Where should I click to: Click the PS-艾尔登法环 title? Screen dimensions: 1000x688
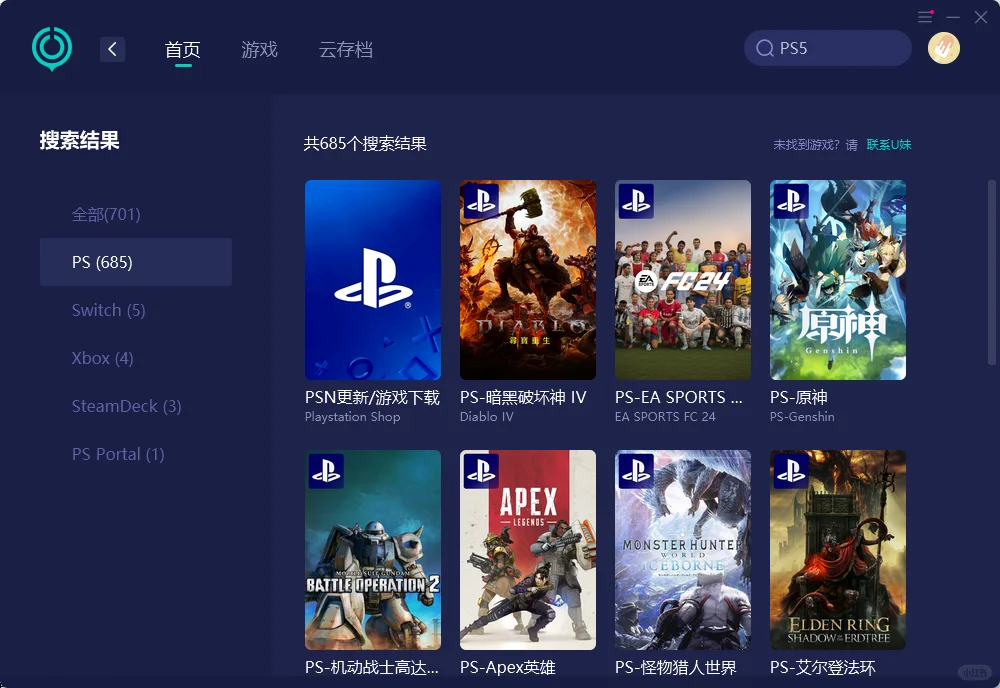[823, 668]
